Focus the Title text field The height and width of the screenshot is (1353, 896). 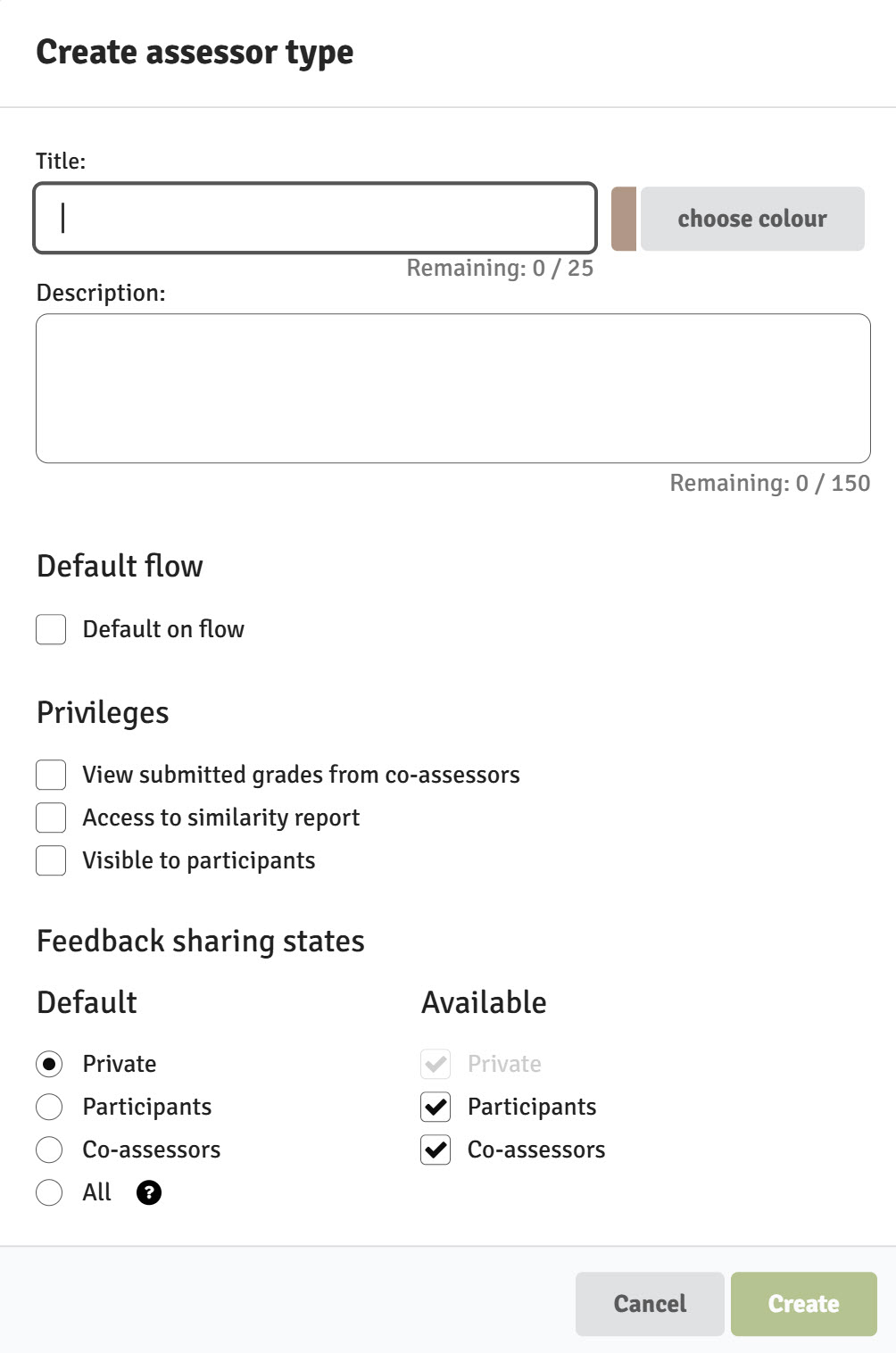point(315,218)
